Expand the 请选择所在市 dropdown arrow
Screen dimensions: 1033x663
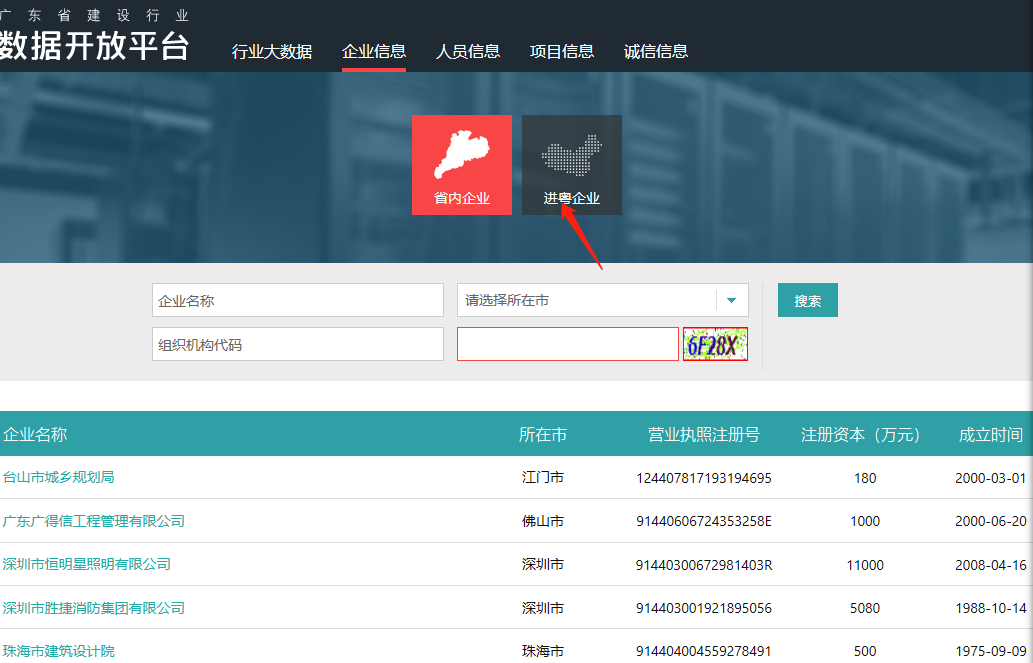click(731, 301)
